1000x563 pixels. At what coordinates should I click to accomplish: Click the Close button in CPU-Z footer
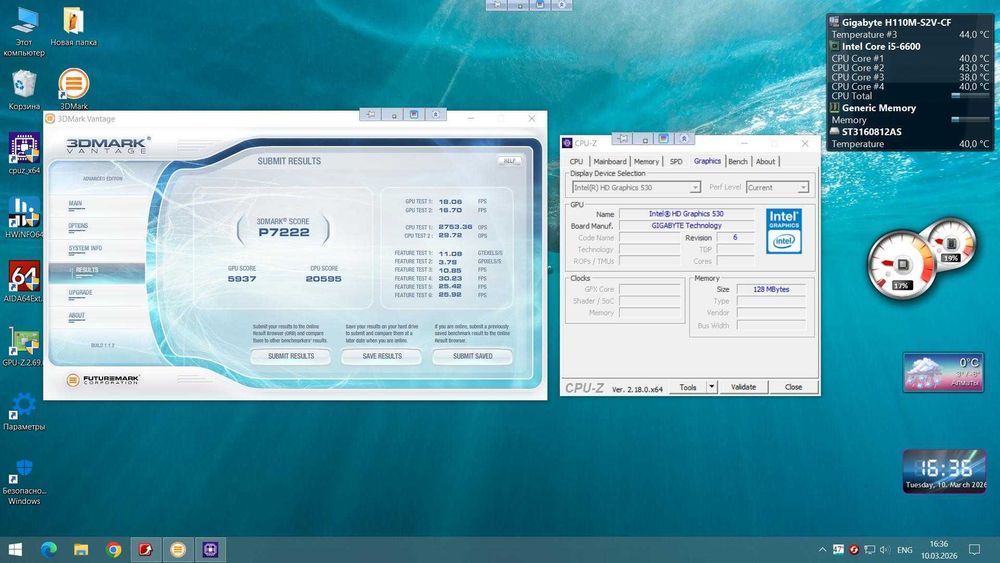[793, 387]
